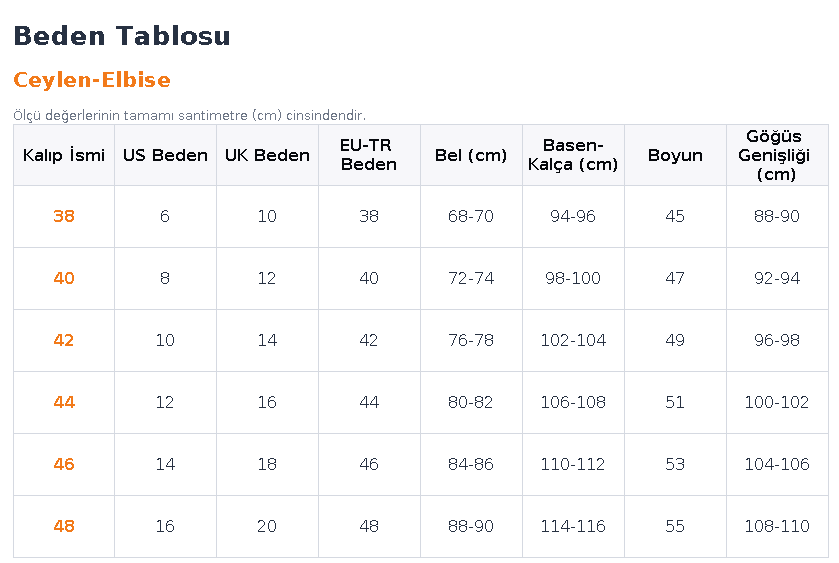Click the Göğüs Genişliği (cm) header
839x563 pixels.
coord(777,155)
